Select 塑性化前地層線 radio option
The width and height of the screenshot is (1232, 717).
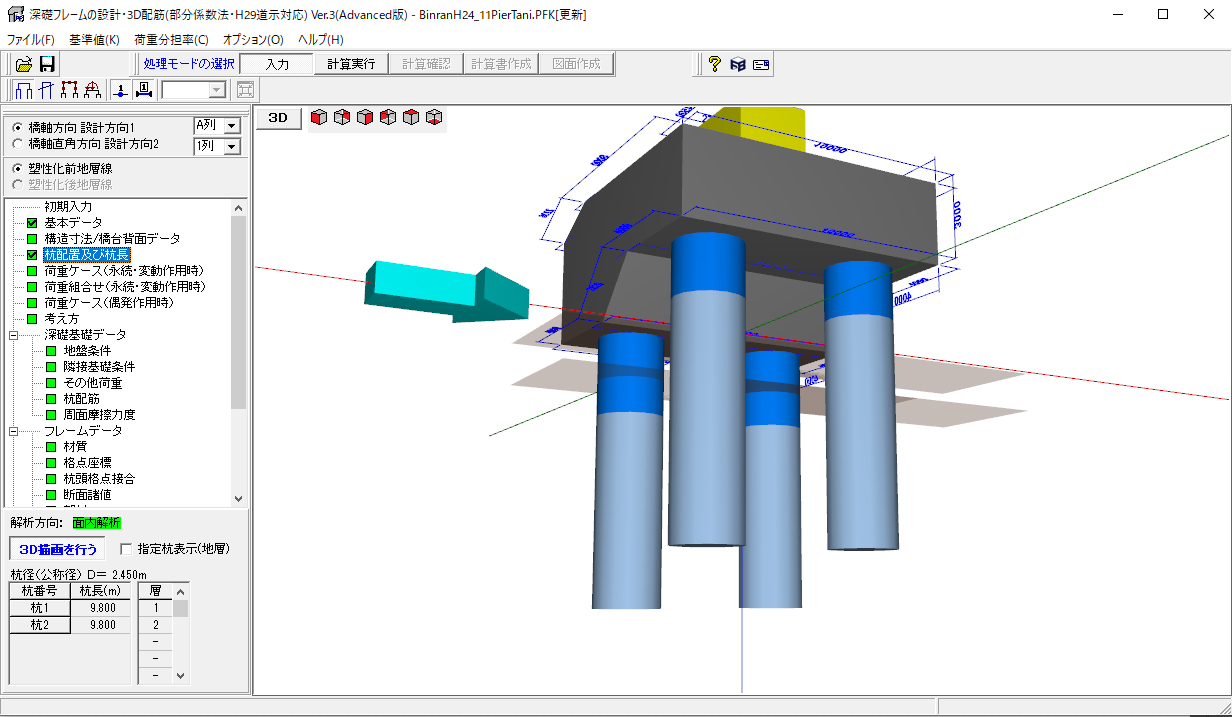(16, 169)
